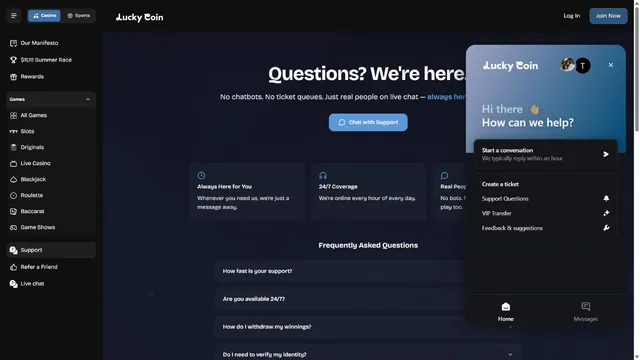
Task: Click the bell icon beside Support Questions
Action: pyautogui.click(x=606, y=198)
